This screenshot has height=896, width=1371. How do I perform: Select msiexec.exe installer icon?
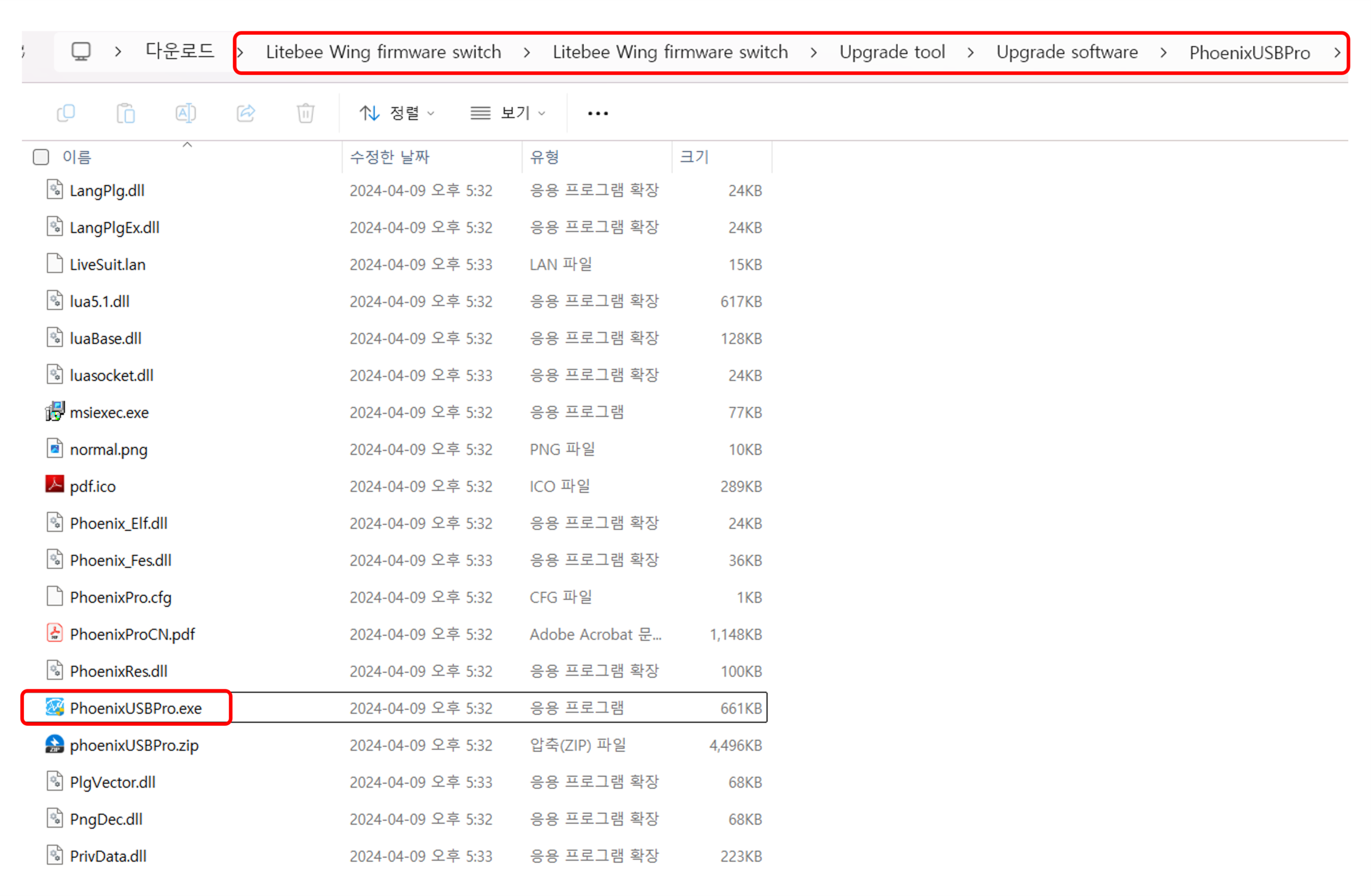pos(55,411)
